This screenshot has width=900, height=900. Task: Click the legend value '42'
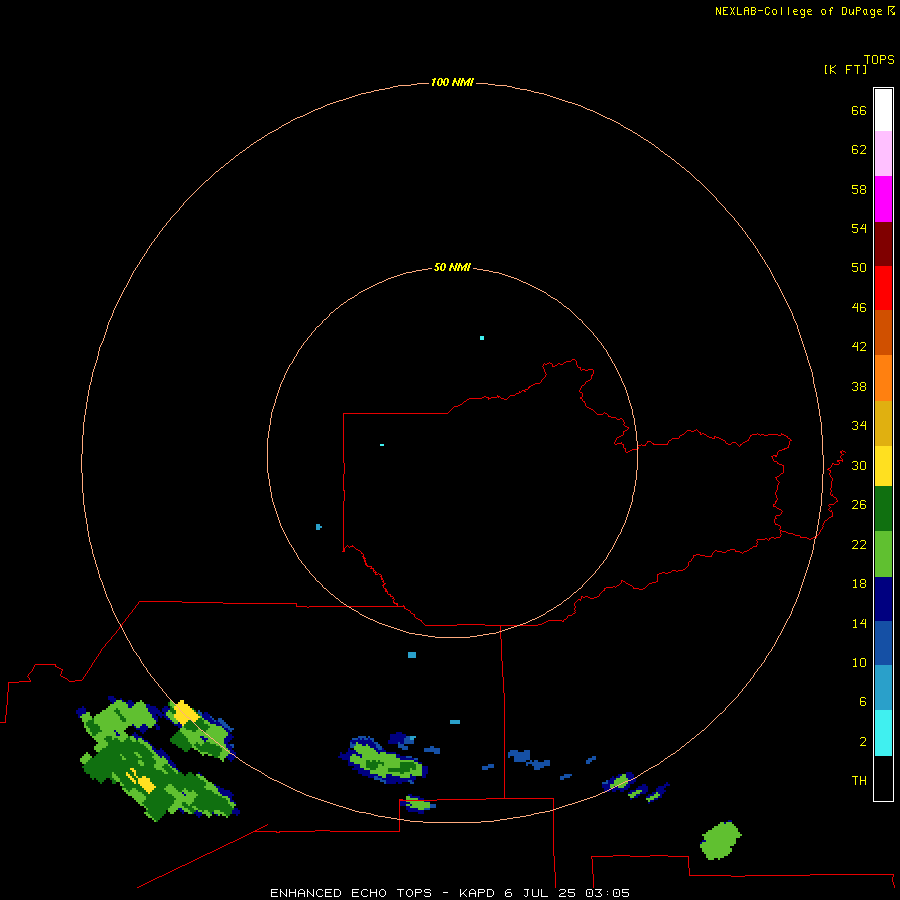(x=859, y=347)
